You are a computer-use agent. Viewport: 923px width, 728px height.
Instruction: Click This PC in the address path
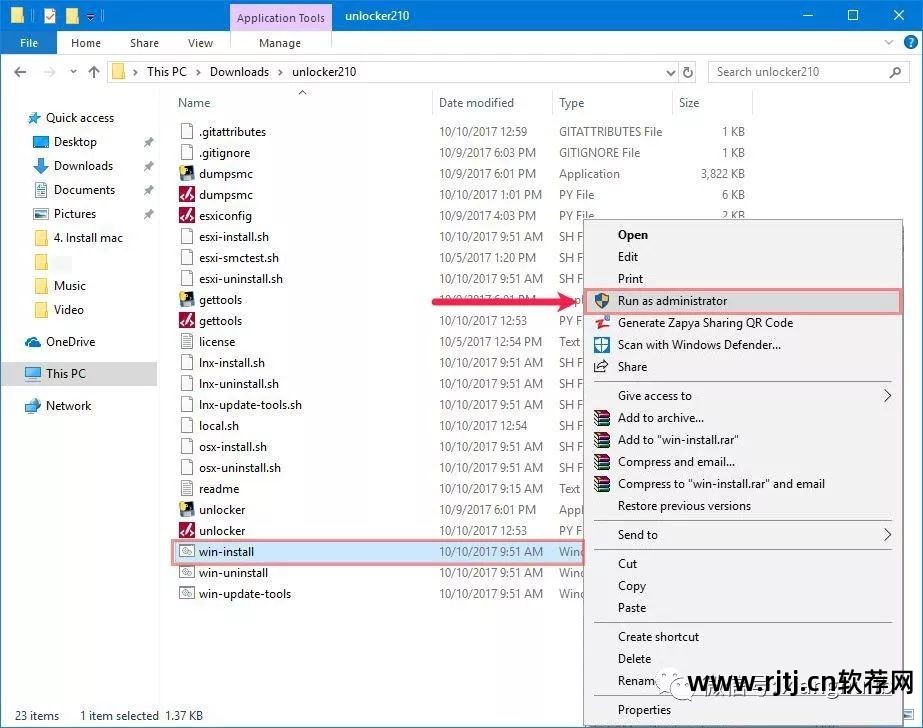click(x=167, y=72)
